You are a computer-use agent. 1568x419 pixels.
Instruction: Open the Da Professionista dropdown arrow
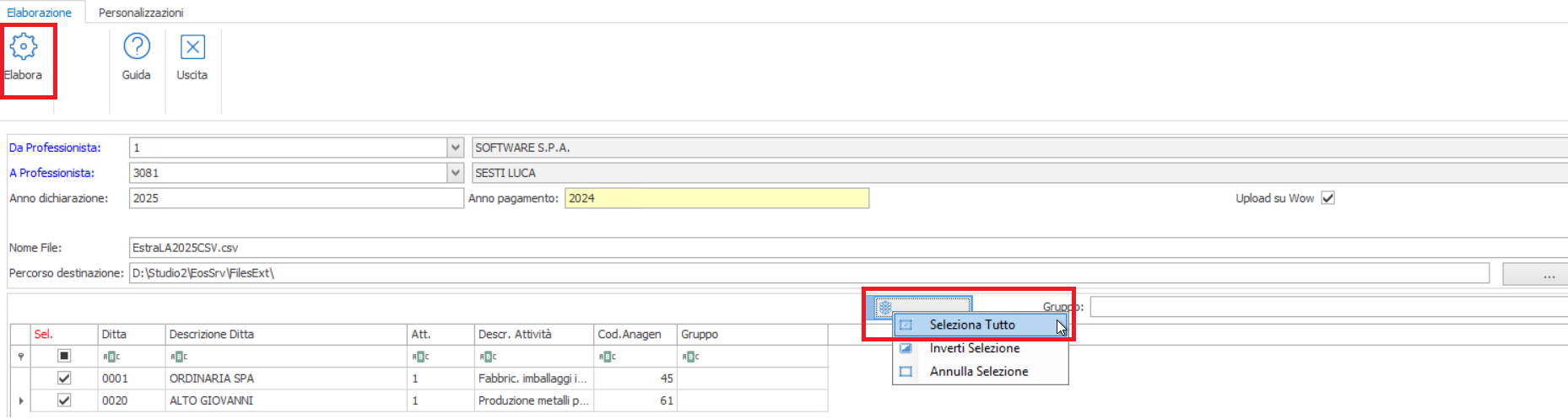tap(456, 148)
